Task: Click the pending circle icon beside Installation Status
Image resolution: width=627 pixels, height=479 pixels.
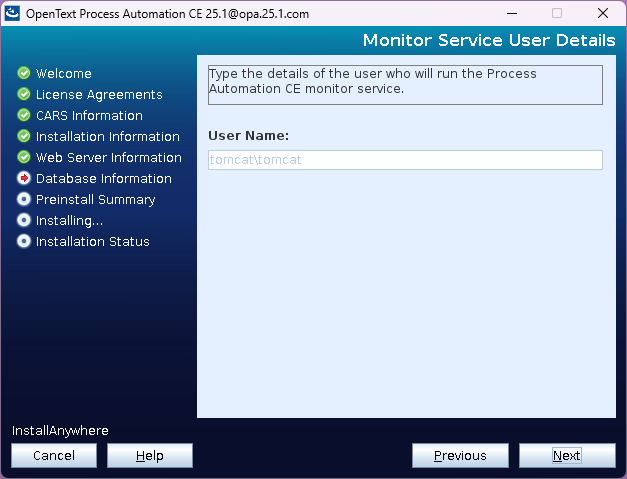Action: pos(24,241)
